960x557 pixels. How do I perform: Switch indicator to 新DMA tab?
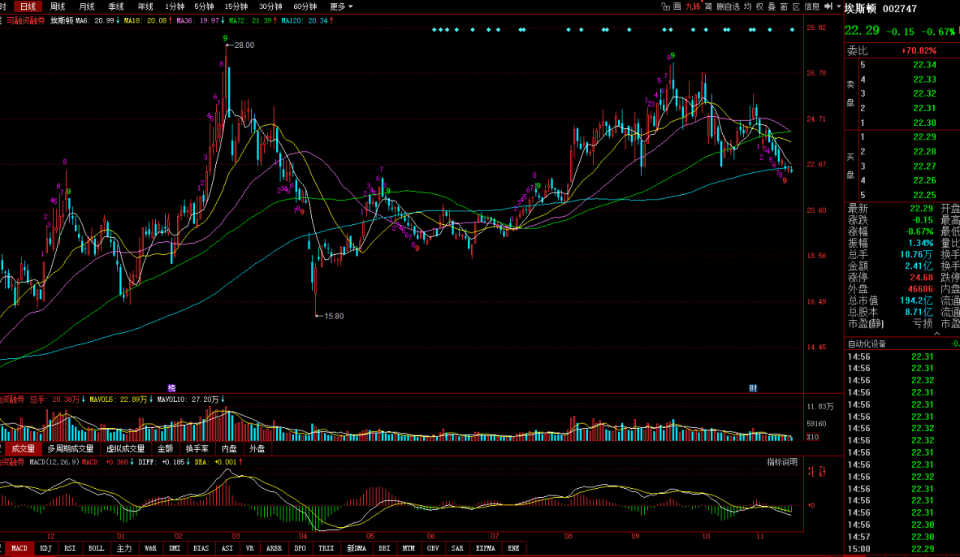point(356,548)
